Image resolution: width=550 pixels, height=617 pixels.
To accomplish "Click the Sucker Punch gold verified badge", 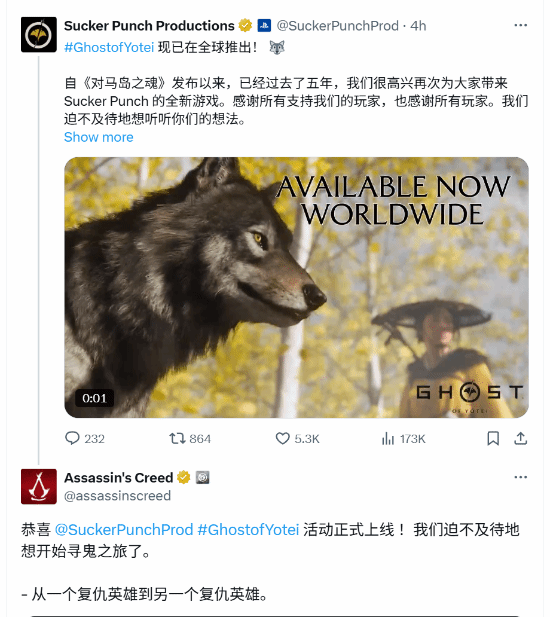I will [245, 26].
